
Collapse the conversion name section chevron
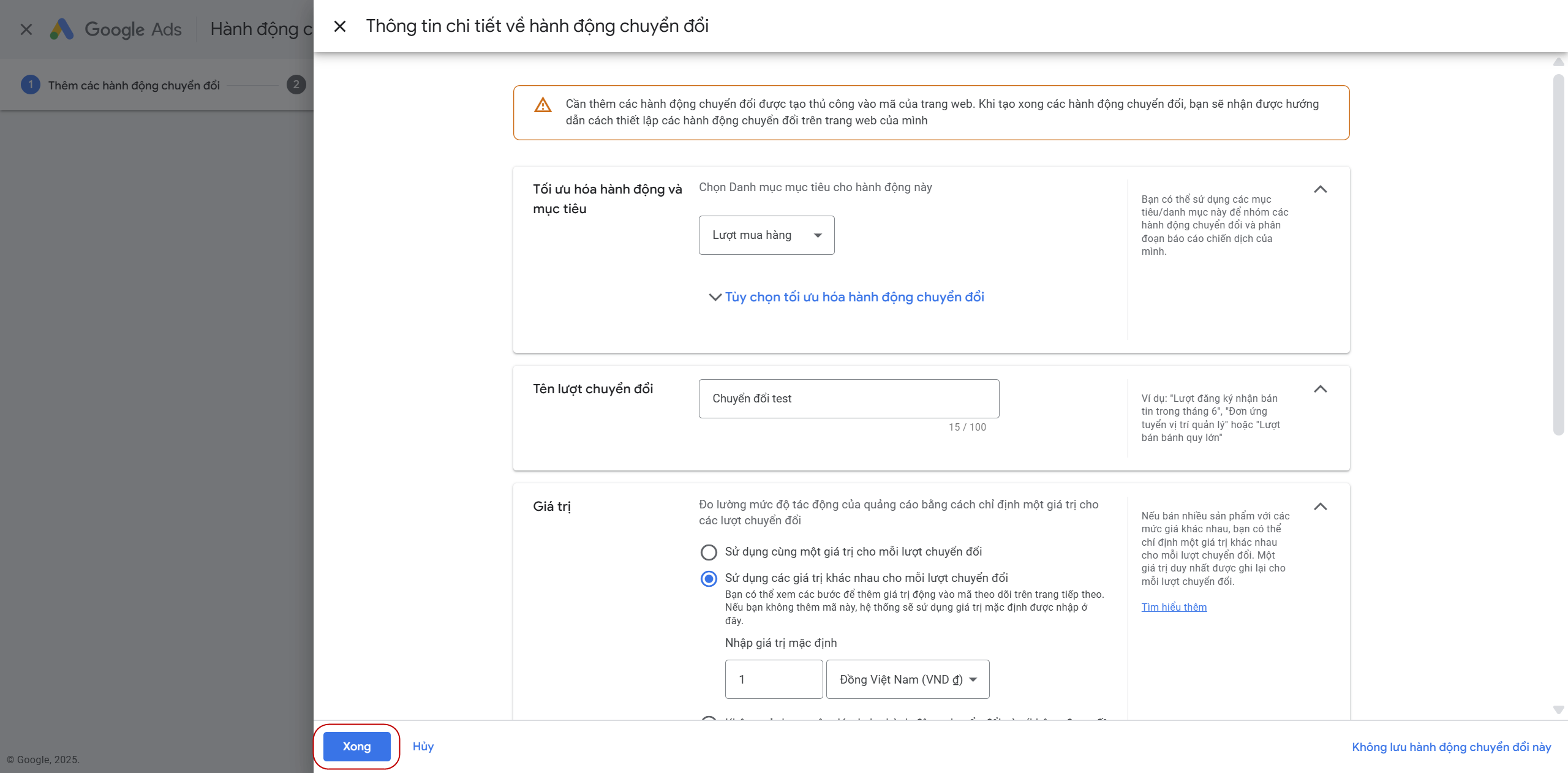click(1320, 389)
